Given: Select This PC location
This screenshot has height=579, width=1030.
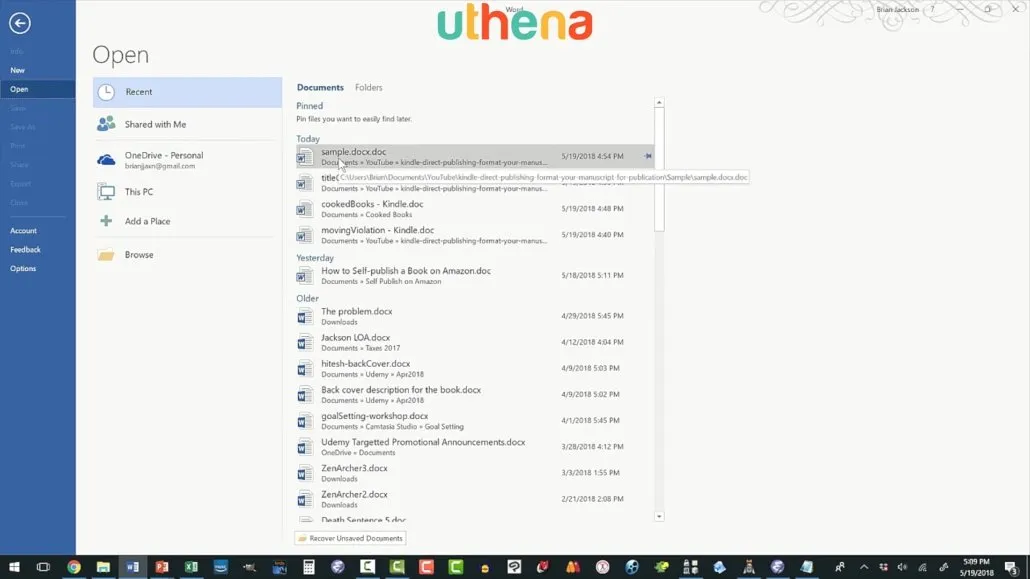Looking at the screenshot, I should click(x=187, y=192).
